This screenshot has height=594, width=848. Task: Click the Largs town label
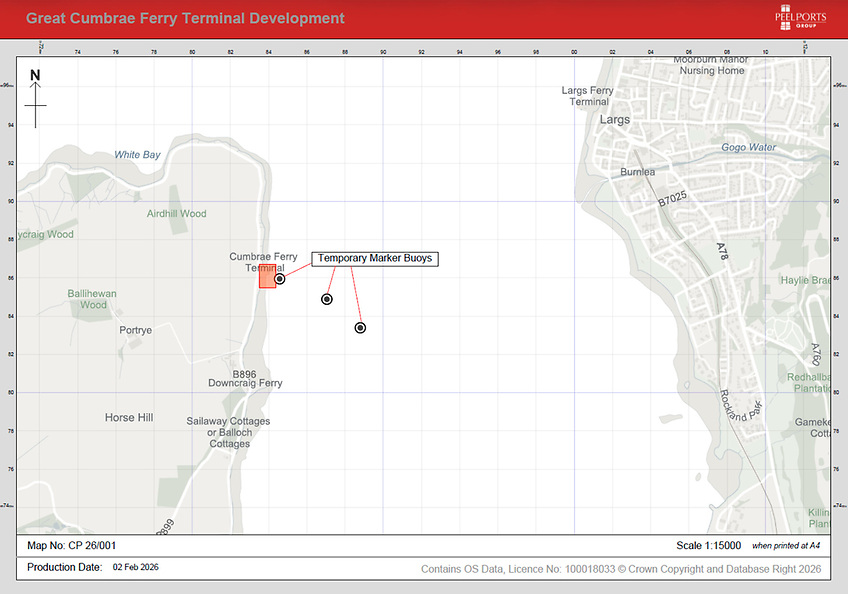pos(615,120)
